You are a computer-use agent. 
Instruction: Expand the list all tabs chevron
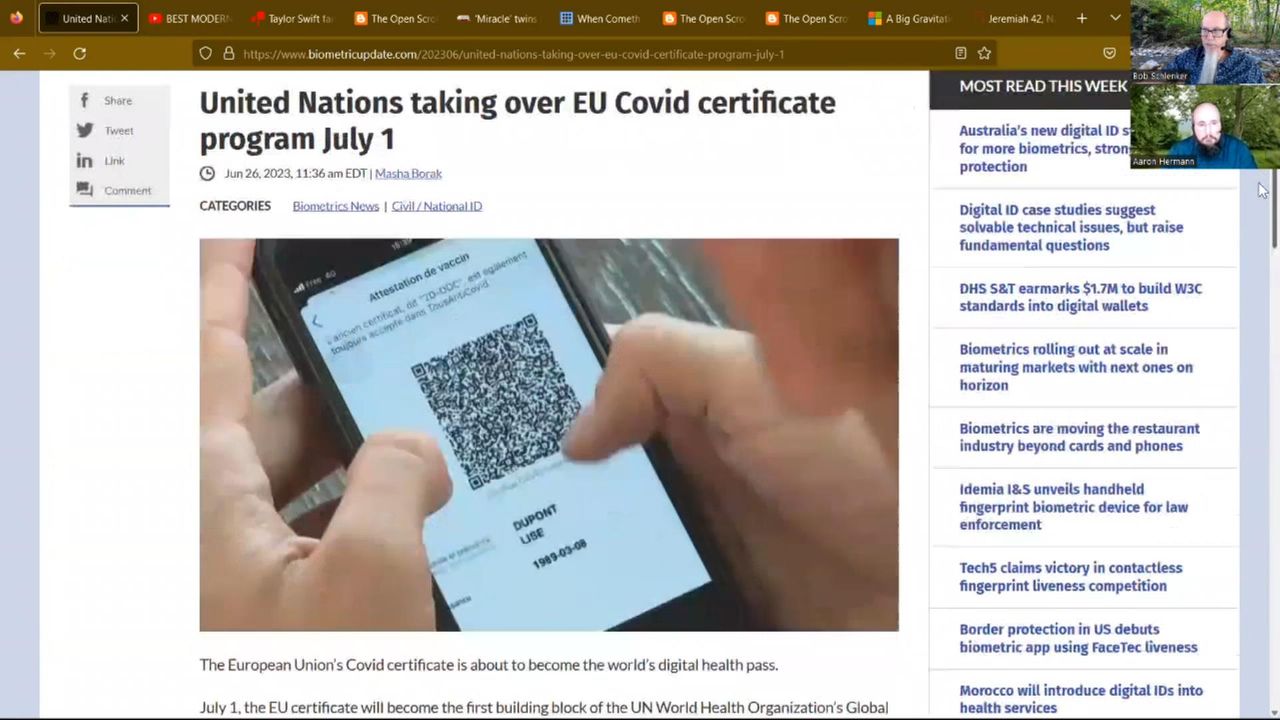point(1115,18)
